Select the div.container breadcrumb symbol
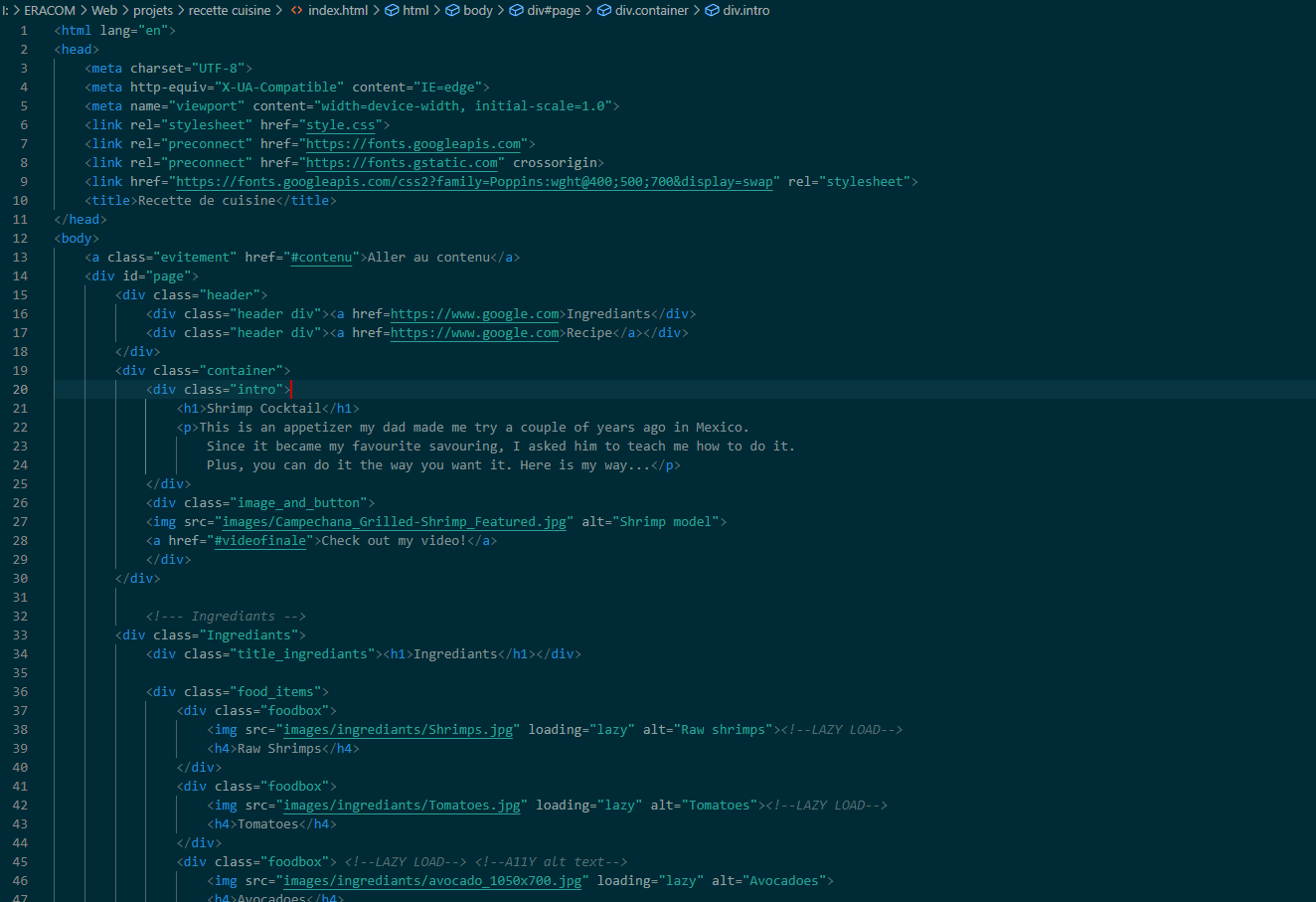Screen dimensions: 1316x902 (643, 10)
